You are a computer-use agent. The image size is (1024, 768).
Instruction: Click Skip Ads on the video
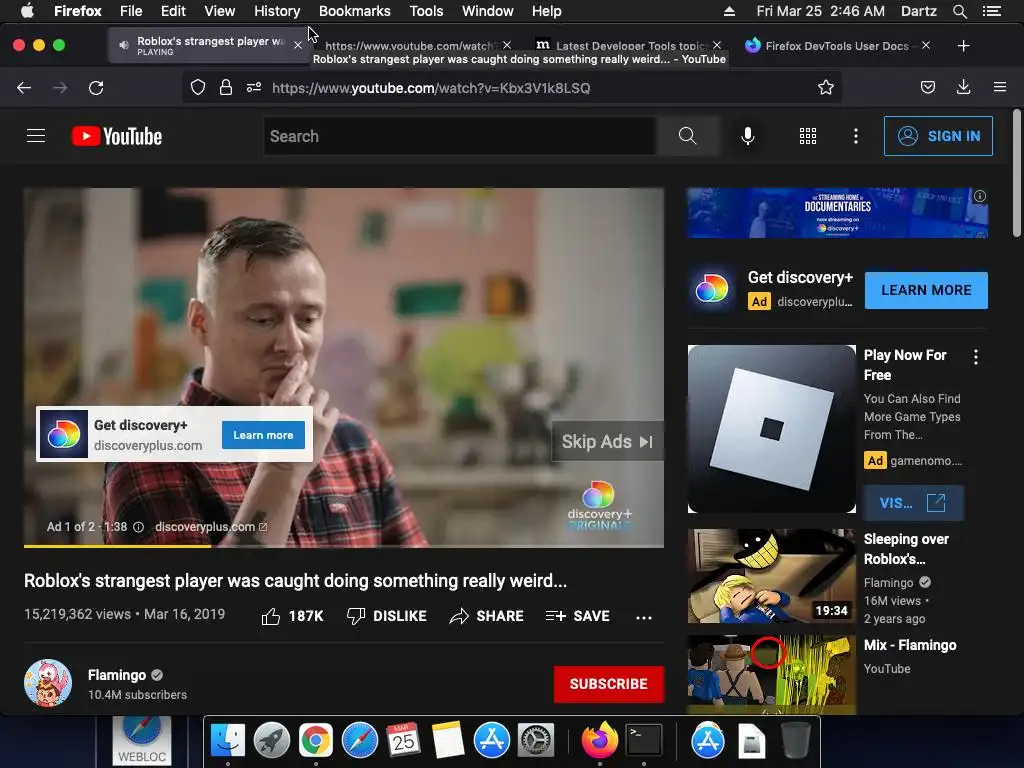click(607, 442)
